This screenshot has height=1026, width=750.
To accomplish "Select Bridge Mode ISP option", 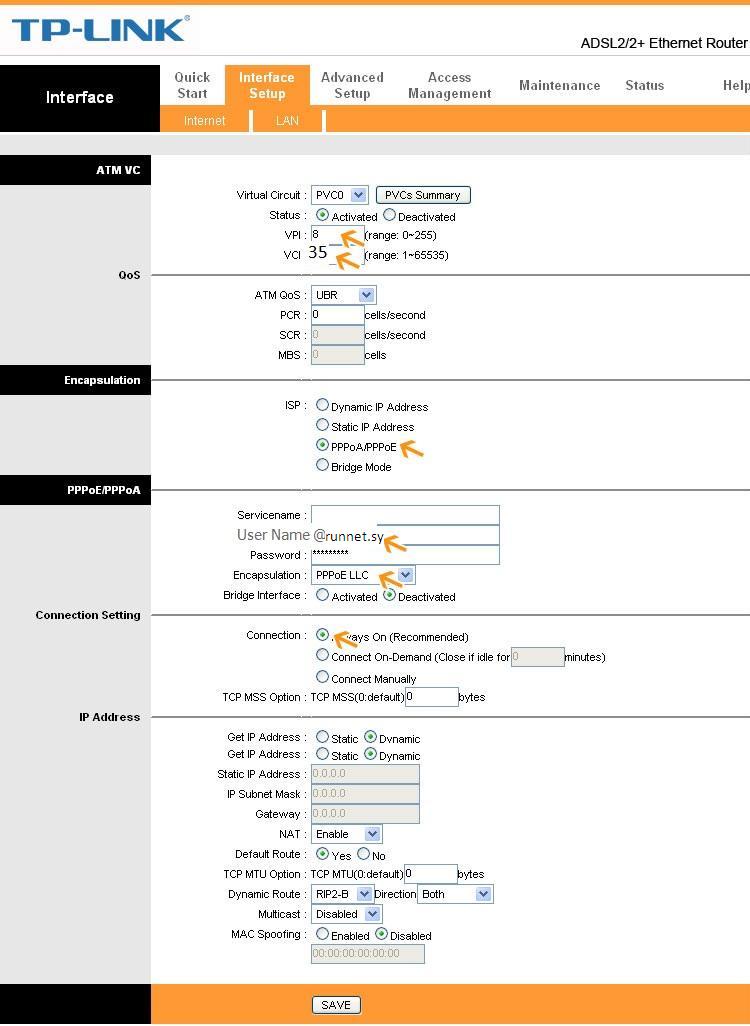I will 322,465.
